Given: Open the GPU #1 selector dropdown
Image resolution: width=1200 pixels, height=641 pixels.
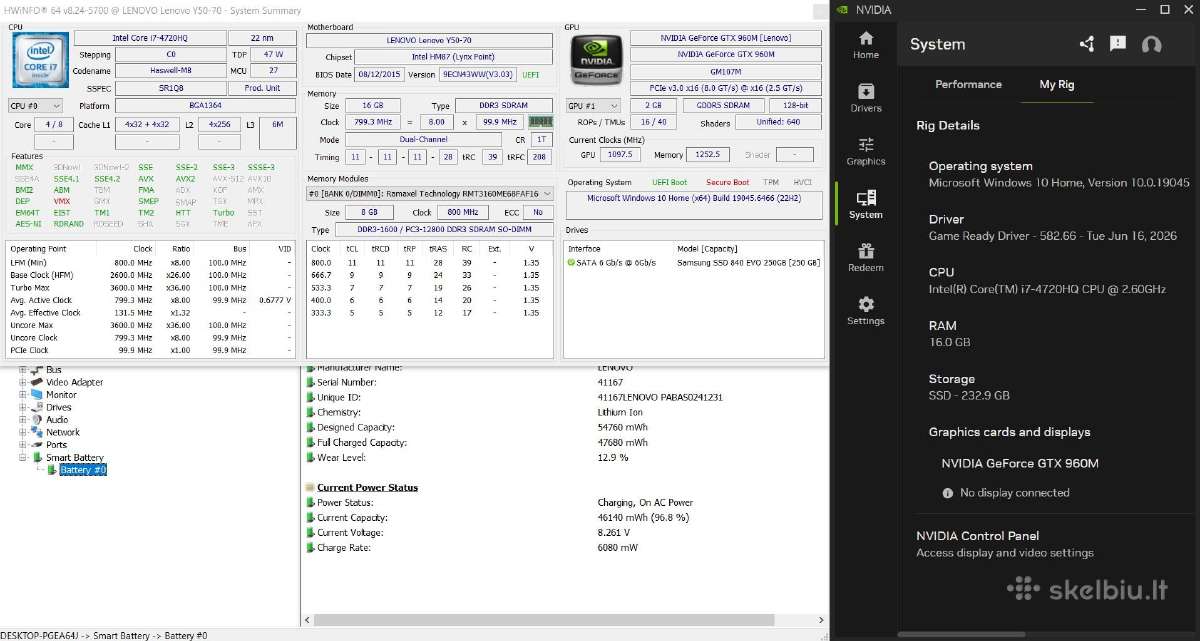Looking at the screenshot, I should pyautogui.click(x=595, y=105).
